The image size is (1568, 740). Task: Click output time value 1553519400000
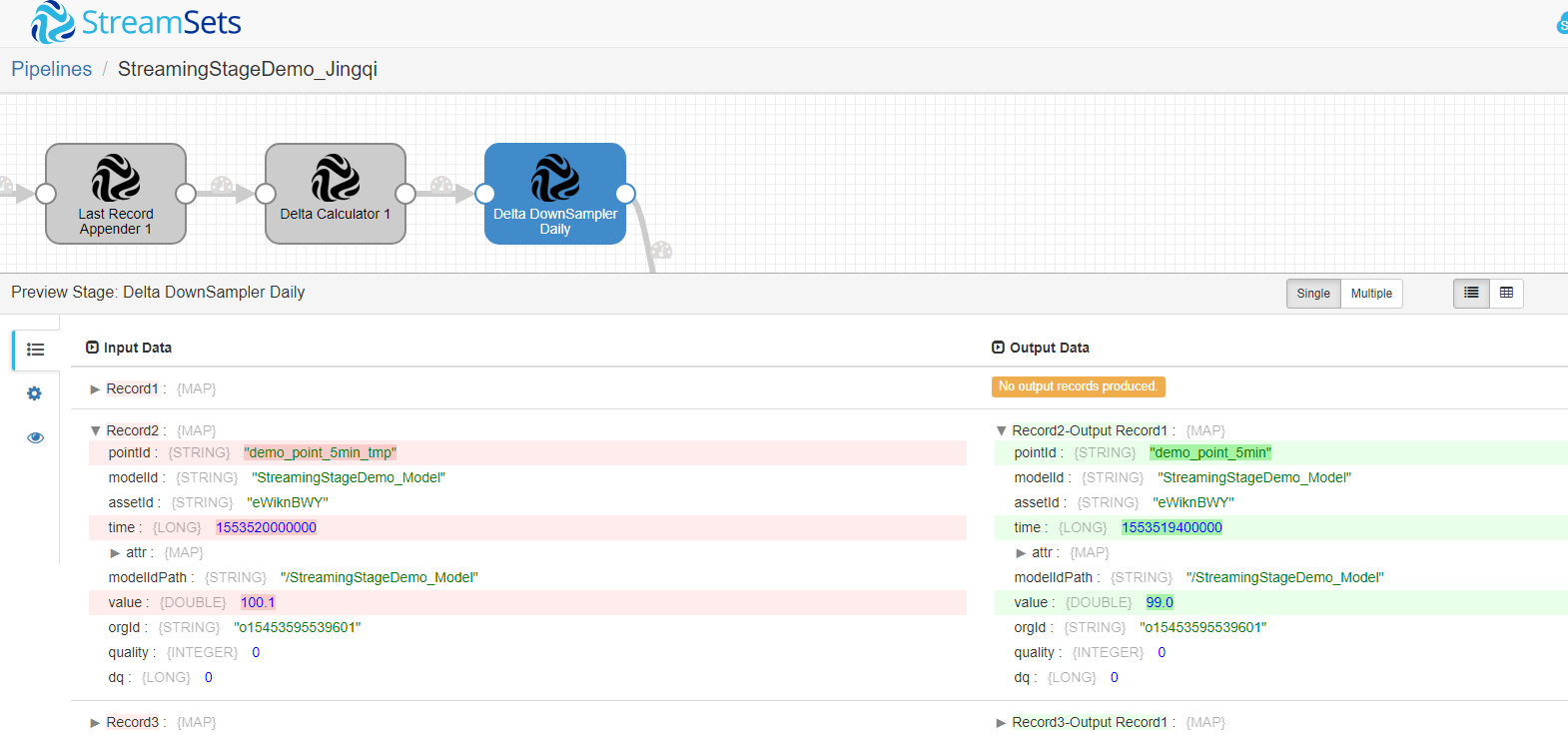click(x=1172, y=527)
